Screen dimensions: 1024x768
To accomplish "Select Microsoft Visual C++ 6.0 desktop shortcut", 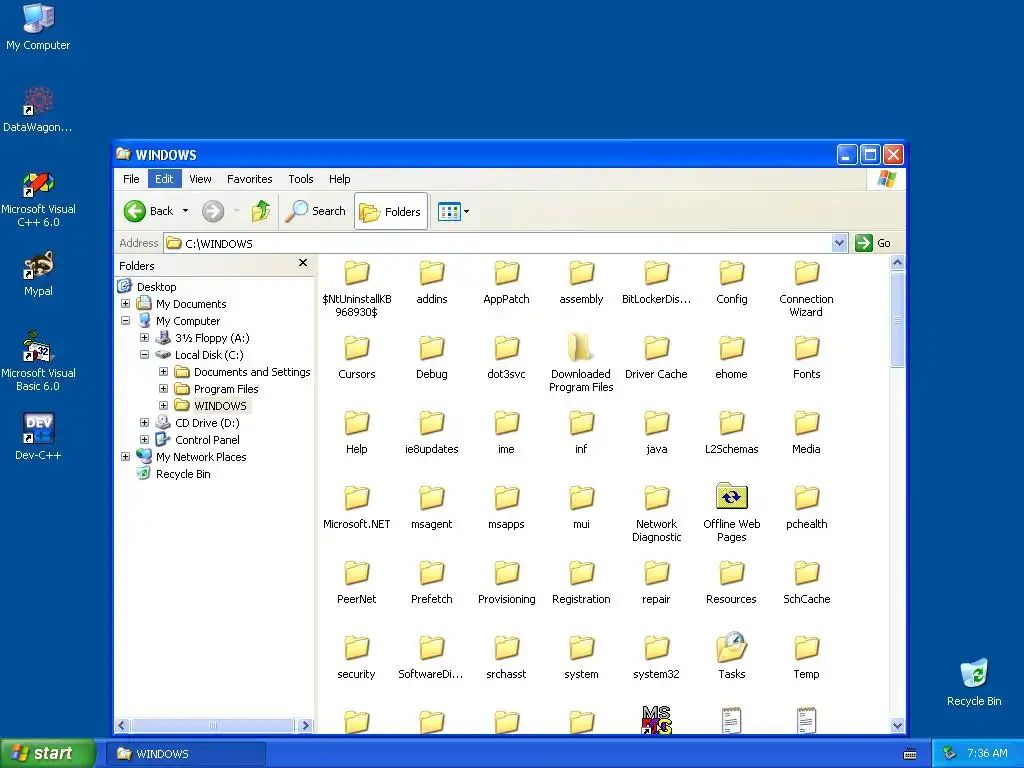I will click(x=38, y=199).
